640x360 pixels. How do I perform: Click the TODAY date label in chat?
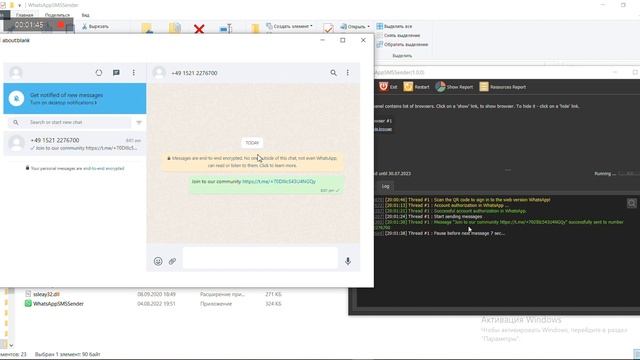tap(252, 143)
